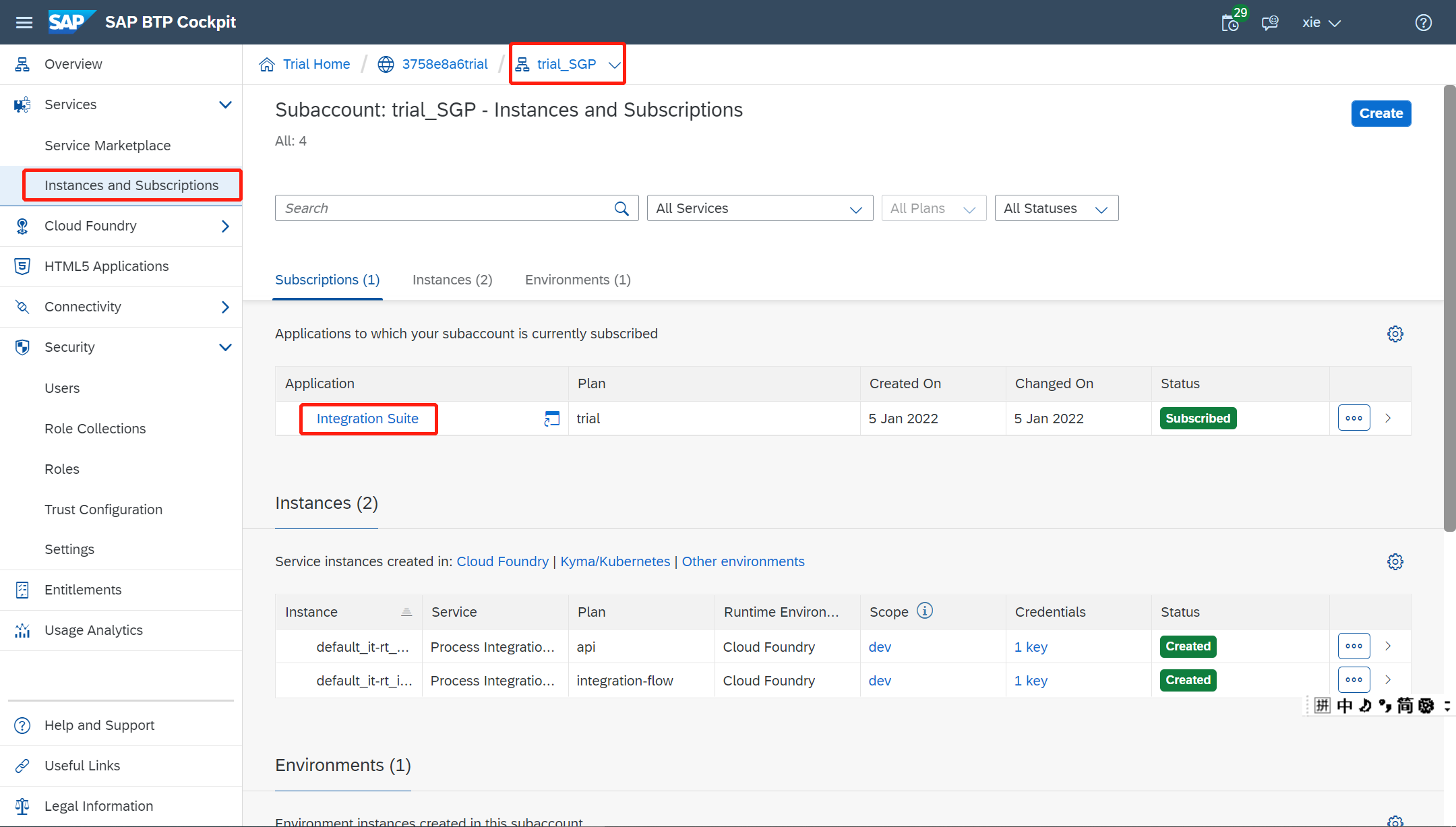Open the feedback chat icon
Image resolution: width=1456 pixels, height=827 pixels.
click(1270, 22)
